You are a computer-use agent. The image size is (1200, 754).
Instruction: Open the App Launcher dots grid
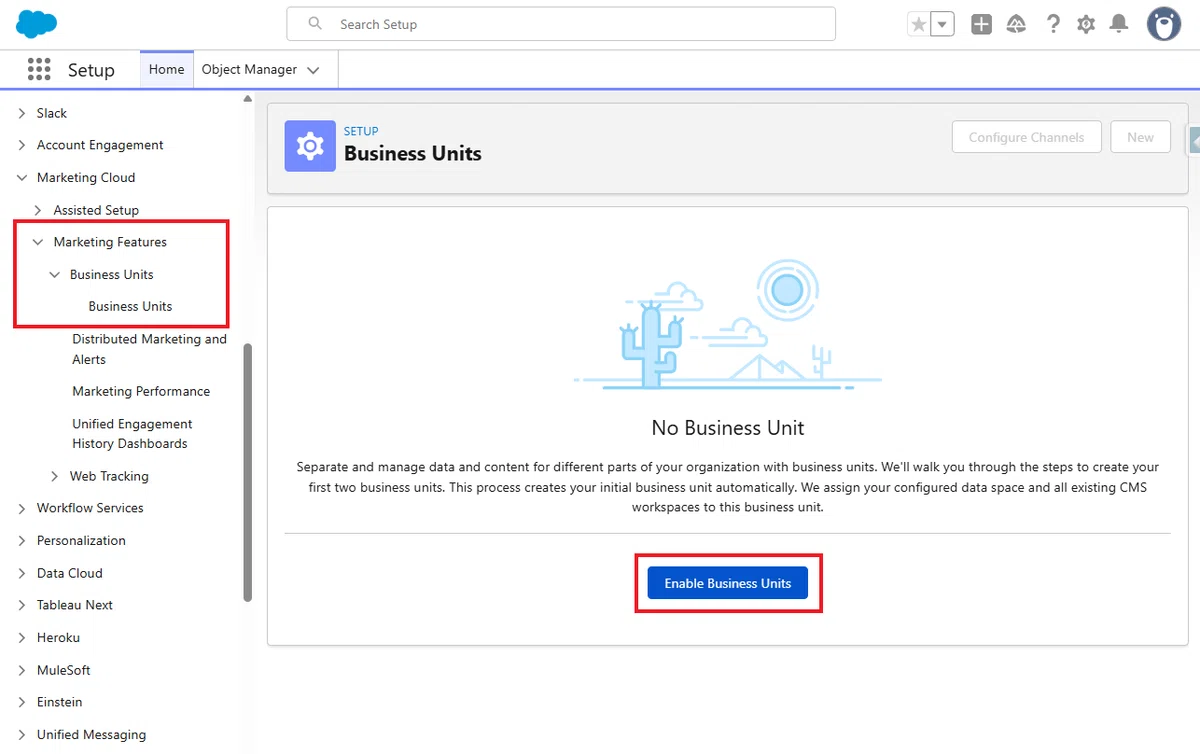(39, 69)
